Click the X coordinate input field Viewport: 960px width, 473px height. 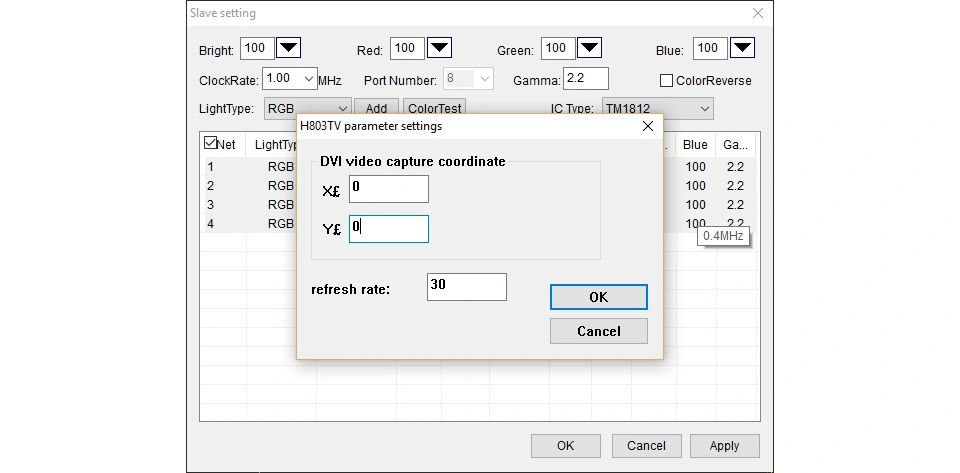(x=389, y=189)
